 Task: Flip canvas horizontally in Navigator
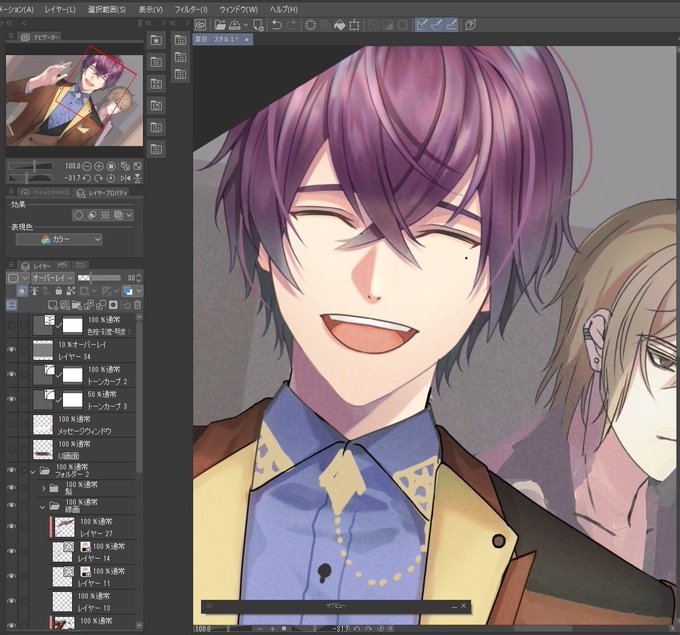pyautogui.click(x=125, y=178)
